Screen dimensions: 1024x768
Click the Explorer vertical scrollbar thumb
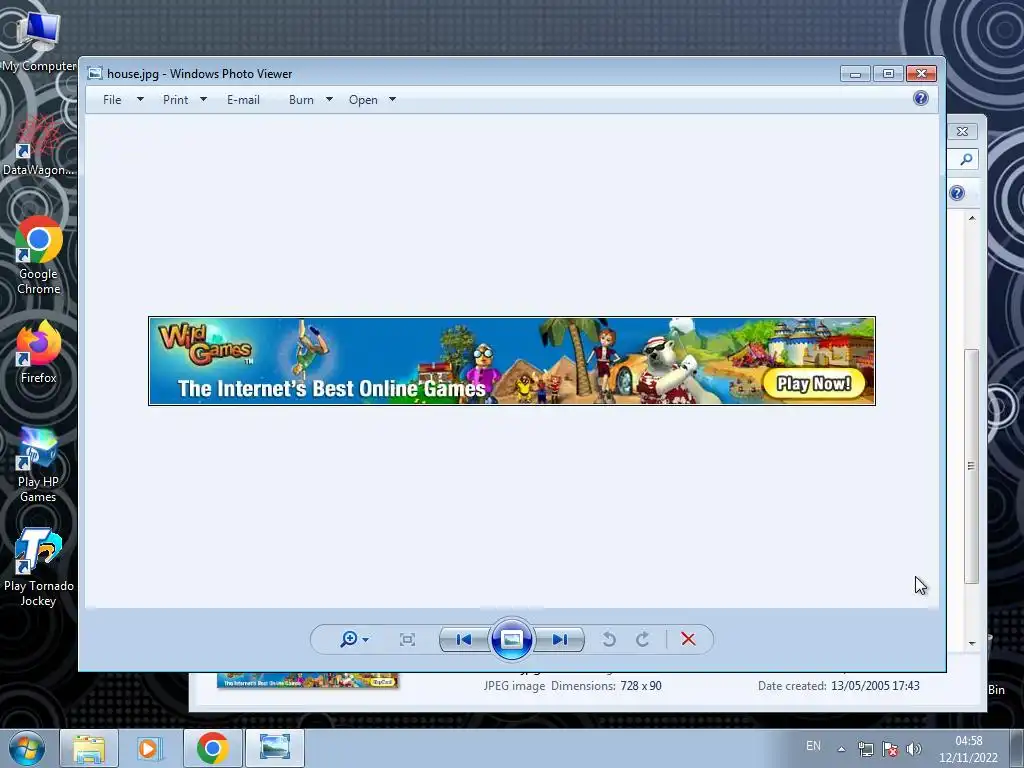(x=972, y=466)
